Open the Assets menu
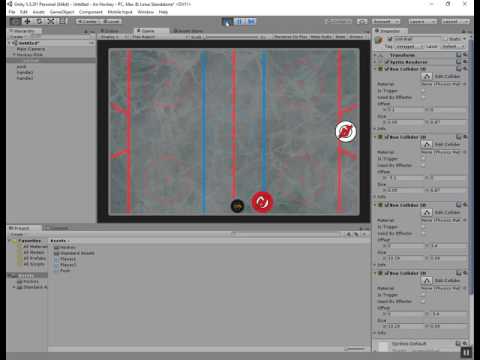Viewport: 480px width, 360px height. (39, 12)
